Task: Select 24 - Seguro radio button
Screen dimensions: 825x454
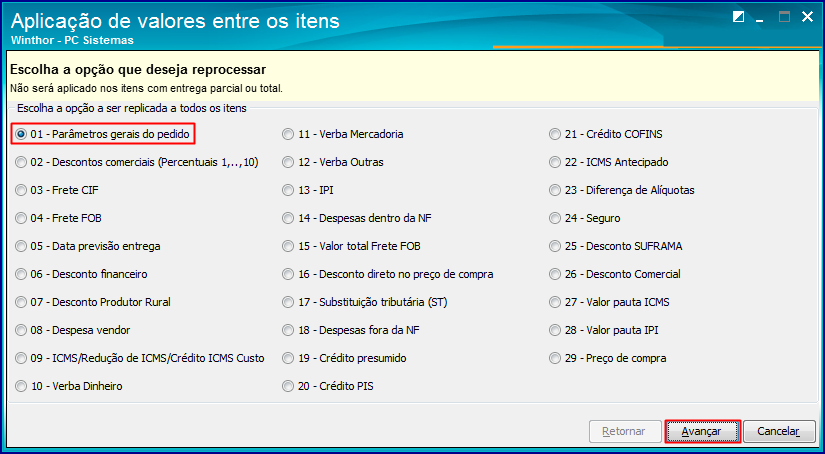Action: [x=585, y=218]
